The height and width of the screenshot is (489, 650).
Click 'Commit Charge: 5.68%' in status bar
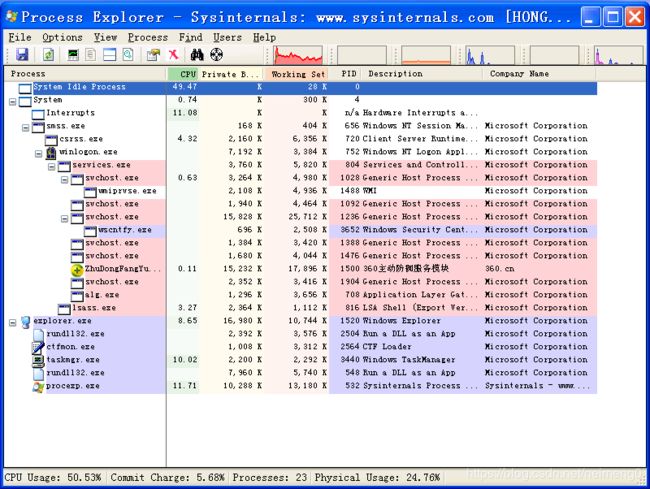click(167, 478)
